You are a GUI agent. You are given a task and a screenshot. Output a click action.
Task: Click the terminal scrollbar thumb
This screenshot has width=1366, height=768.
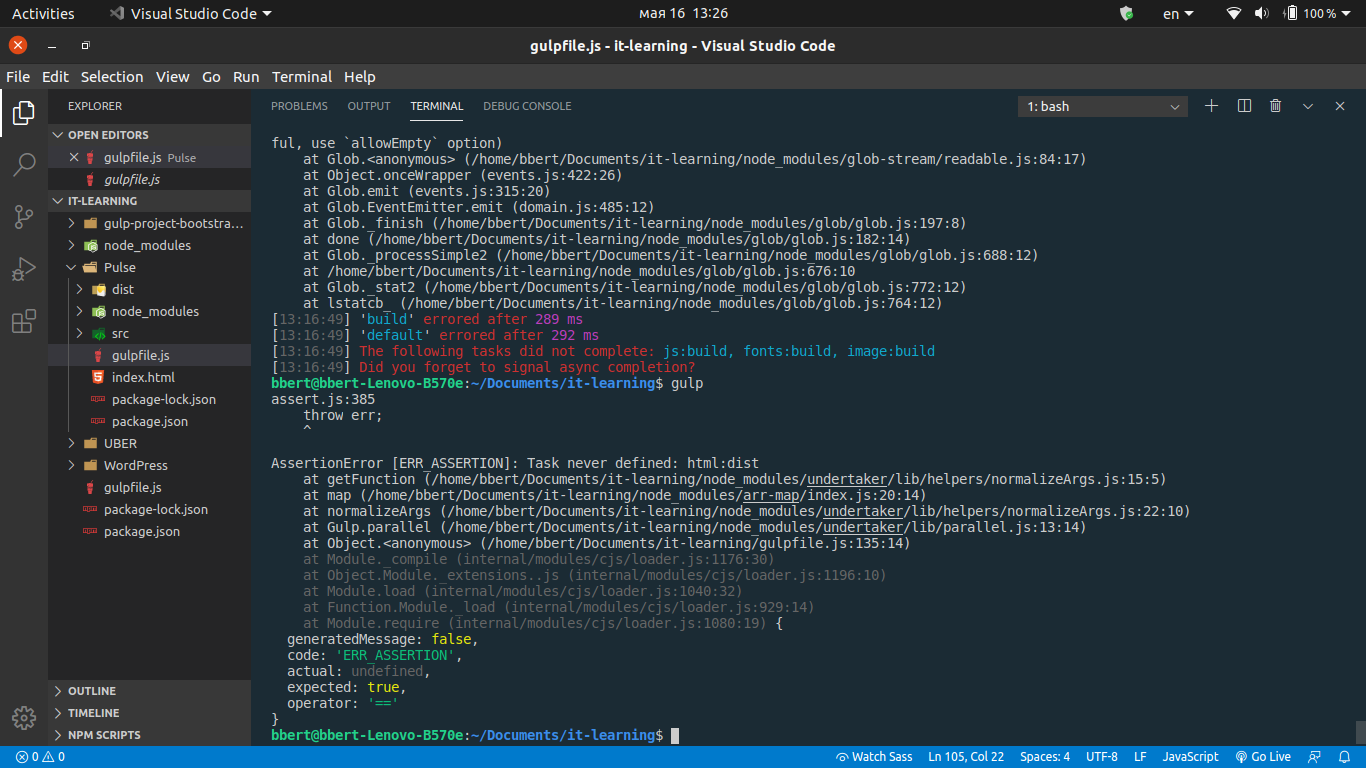tap(1360, 732)
